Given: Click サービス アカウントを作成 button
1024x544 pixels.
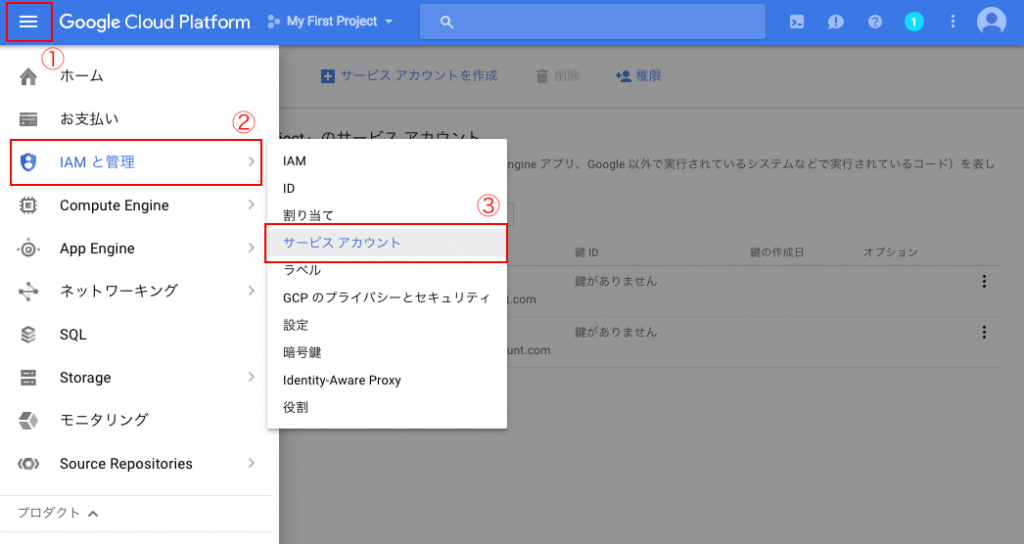Looking at the screenshot, I should (x=409, y=76).
